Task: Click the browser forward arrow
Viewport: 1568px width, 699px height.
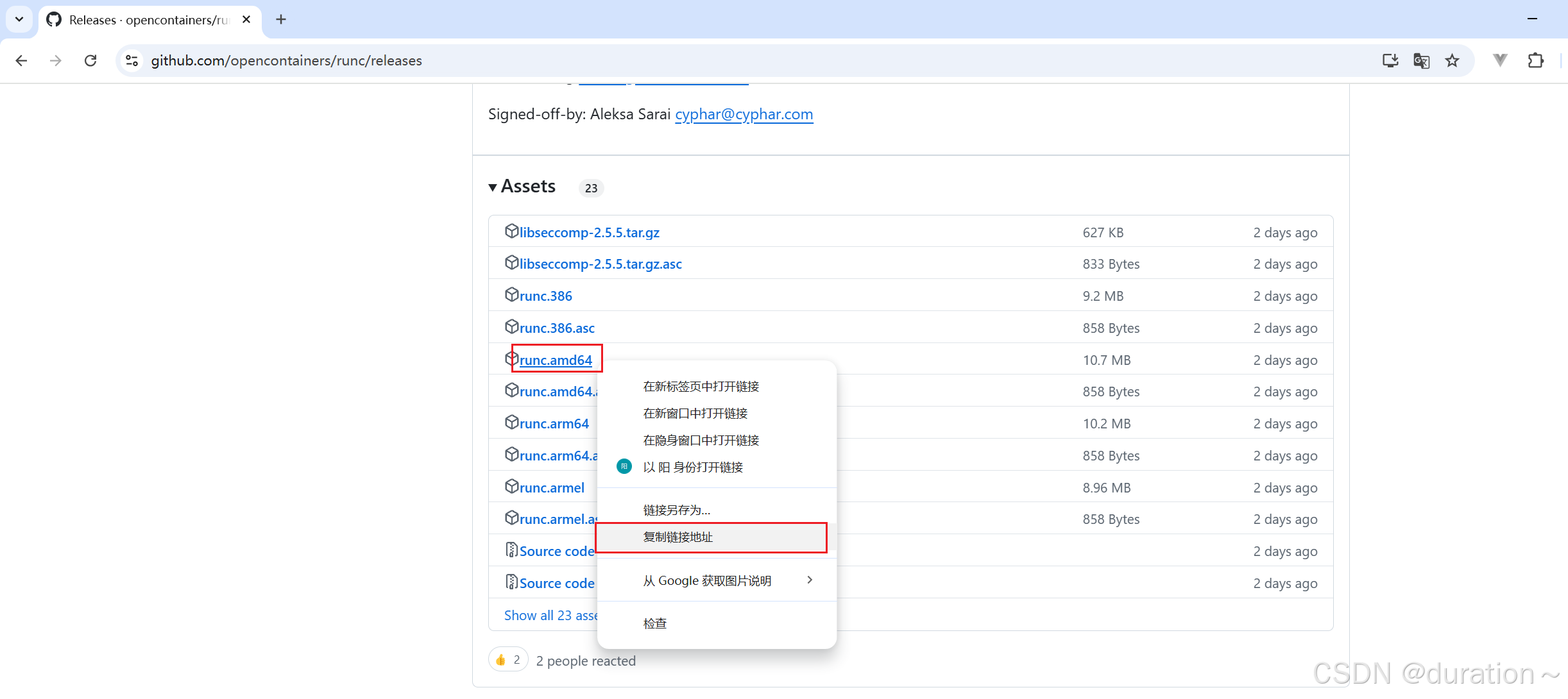Action: point(56,60)
